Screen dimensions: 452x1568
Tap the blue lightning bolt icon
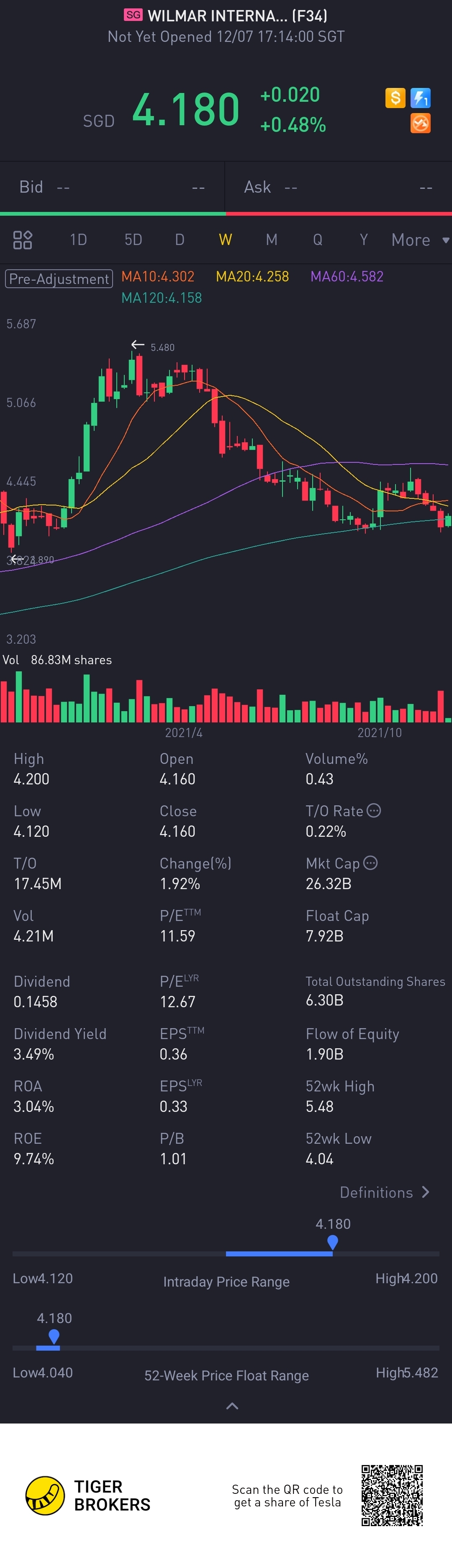coord(420,98)
